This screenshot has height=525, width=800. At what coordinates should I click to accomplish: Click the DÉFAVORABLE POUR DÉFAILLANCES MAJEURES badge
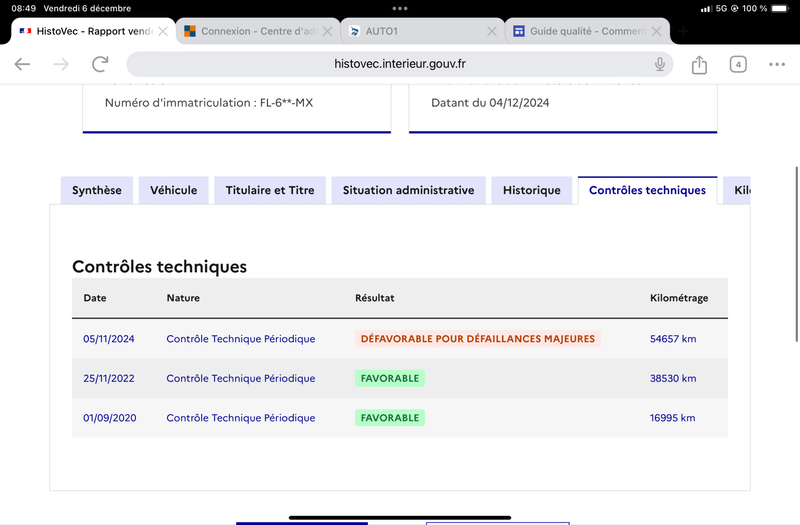(478, 339)
